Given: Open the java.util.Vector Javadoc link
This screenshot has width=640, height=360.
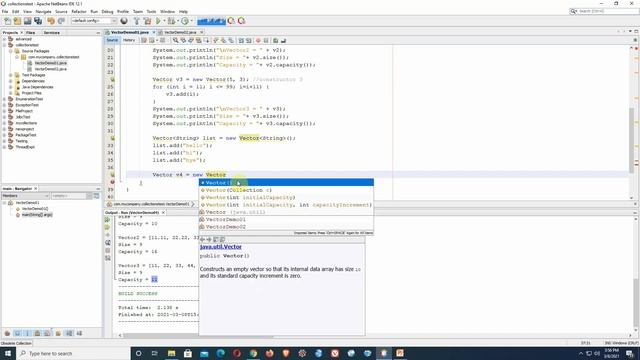Looking at the screenshot, I should tap(221, 247).
